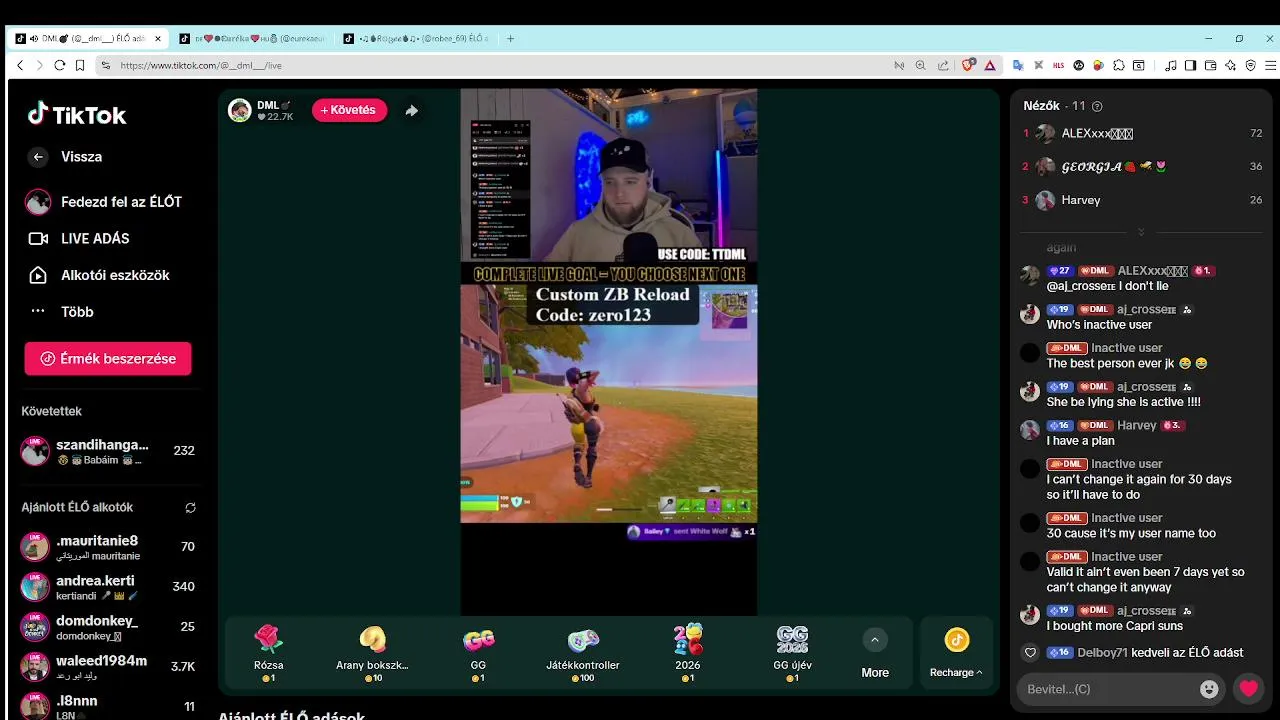
Task: Click 'I have a plan' chat message
Action: click(1080, 441)
